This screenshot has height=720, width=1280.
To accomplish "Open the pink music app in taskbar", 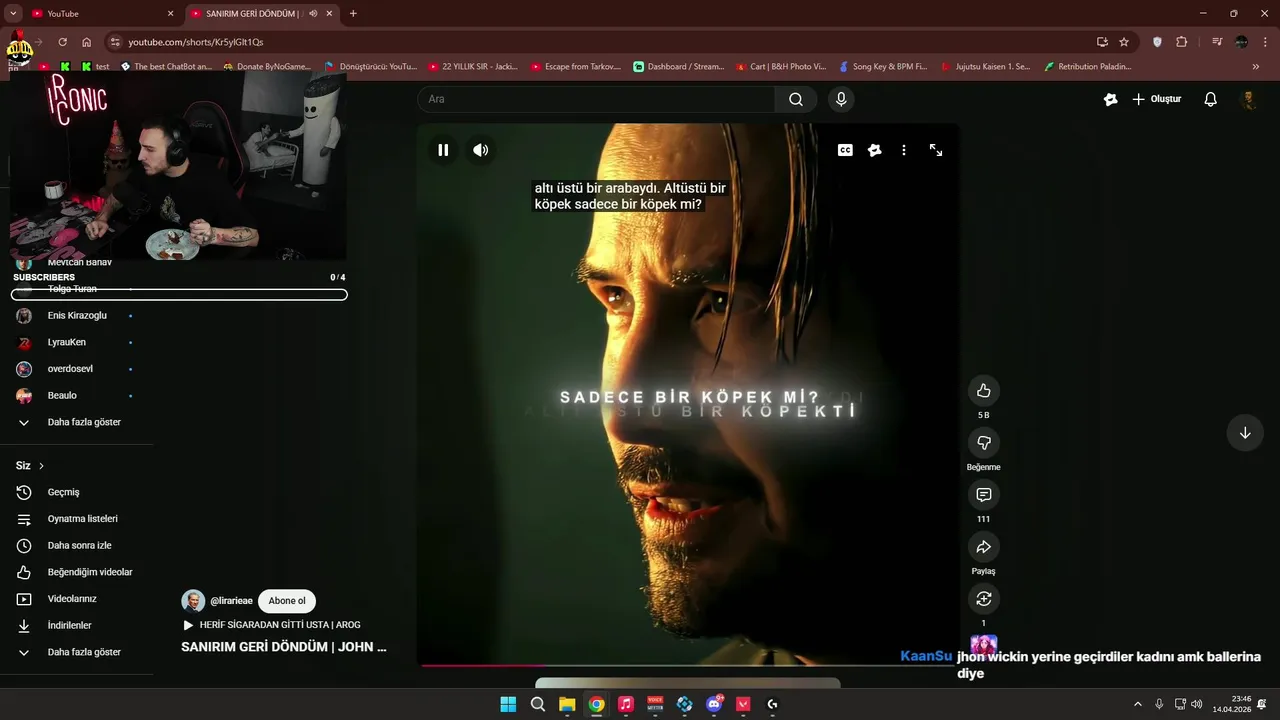I will (x=626, y=704).
